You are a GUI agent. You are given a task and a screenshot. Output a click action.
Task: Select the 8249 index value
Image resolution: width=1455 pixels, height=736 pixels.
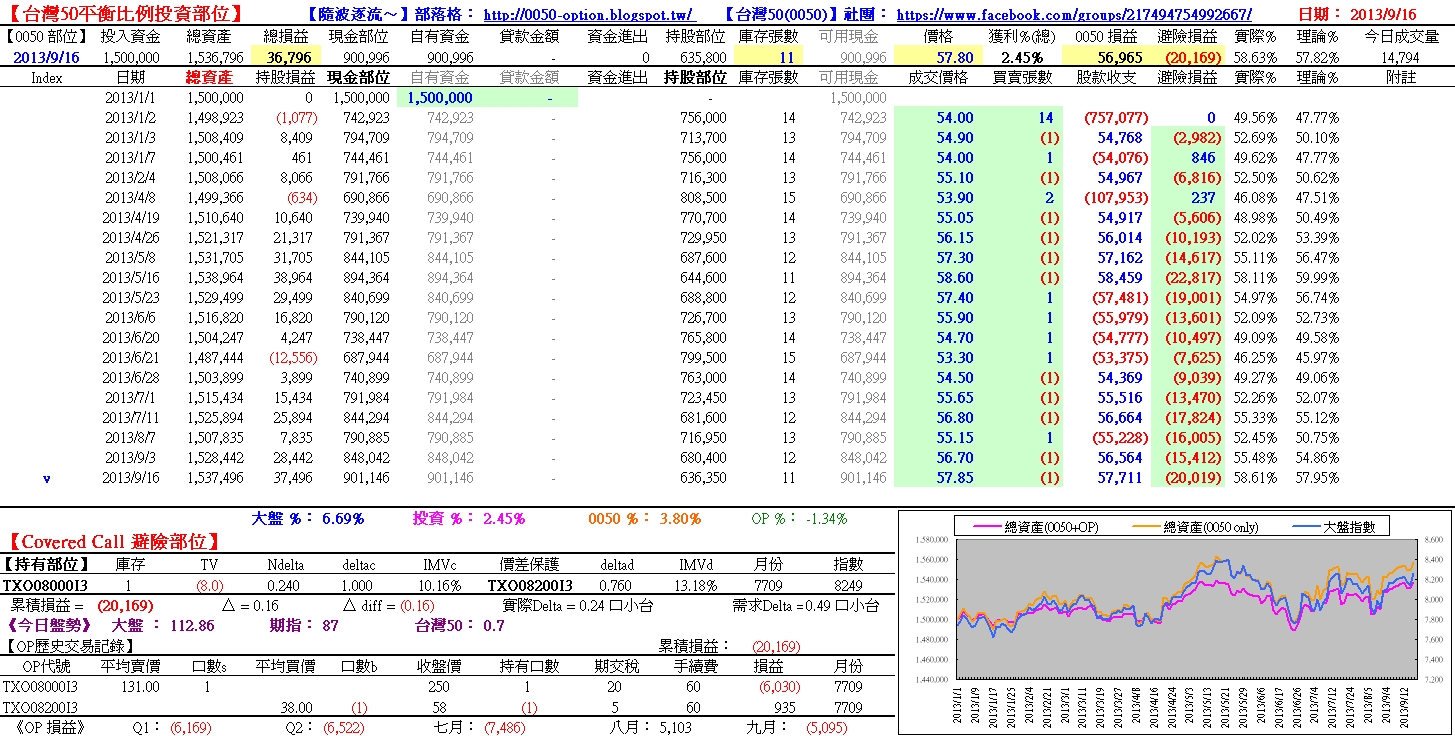pos(848,585)
